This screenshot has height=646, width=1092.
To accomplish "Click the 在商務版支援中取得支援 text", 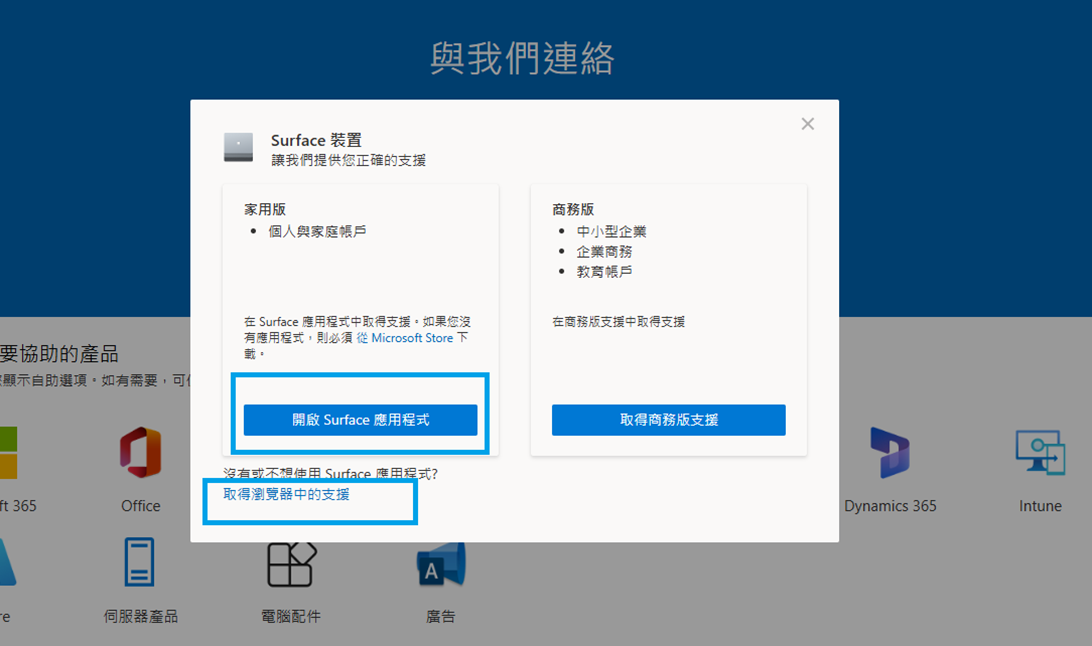I will (618, 322).
